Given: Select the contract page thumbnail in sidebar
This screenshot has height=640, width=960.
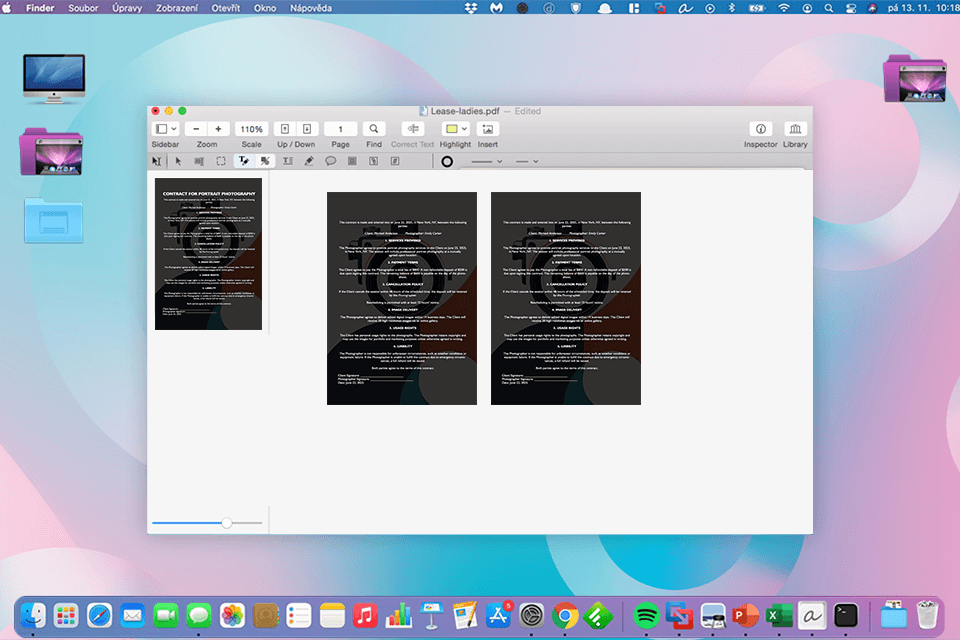Looking at the screenshot, I should (x=208, y=254).
